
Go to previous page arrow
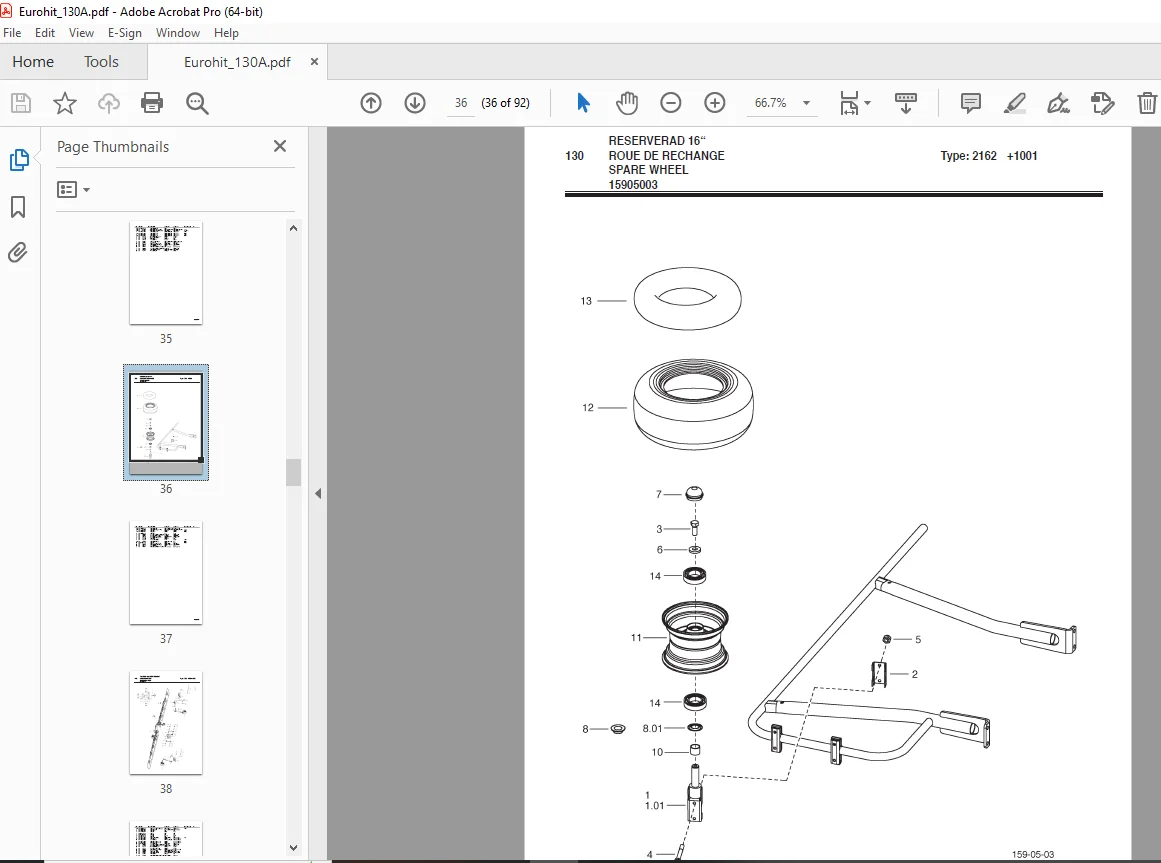pyautogui.click(x=371, y=103)
